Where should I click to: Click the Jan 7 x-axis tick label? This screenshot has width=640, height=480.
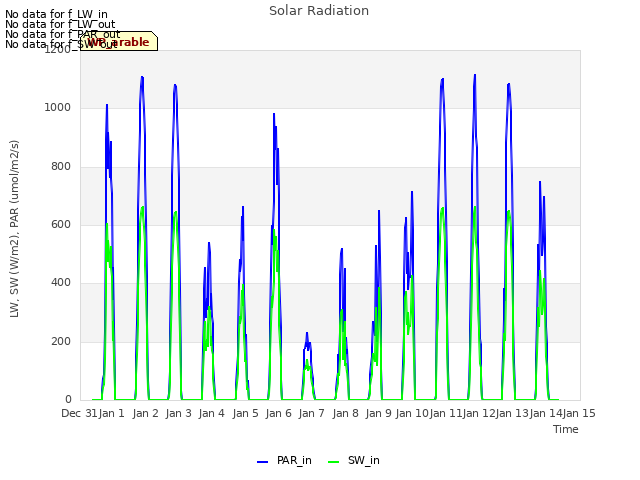point(311,413)
